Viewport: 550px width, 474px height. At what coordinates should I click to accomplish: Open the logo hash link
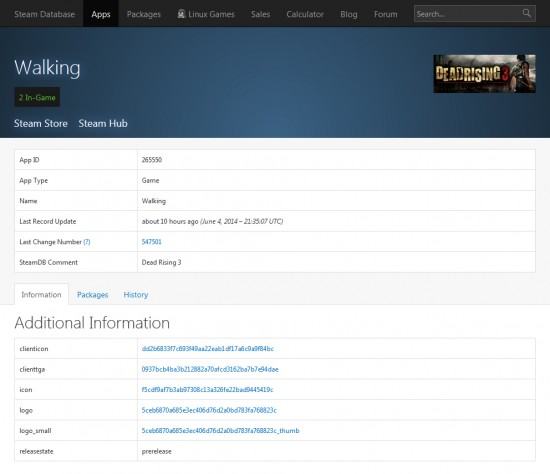coord(209,410)
